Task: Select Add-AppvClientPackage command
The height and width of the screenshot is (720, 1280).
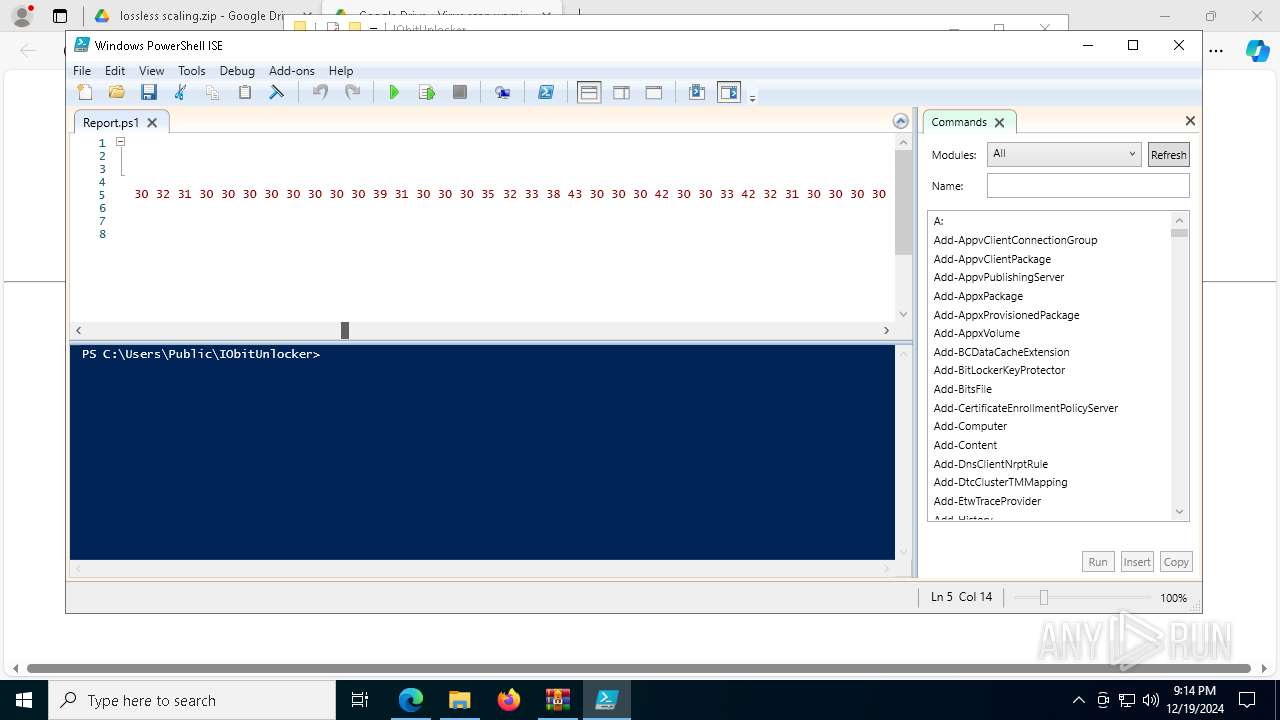Action: (992, 259)
